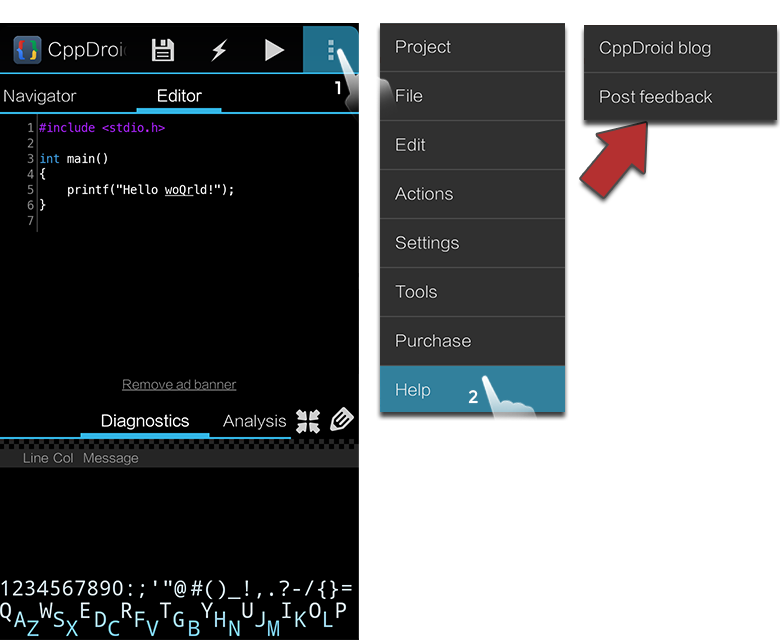
Task: Tap the opening brace on line 4
Action: coord(42,174)
